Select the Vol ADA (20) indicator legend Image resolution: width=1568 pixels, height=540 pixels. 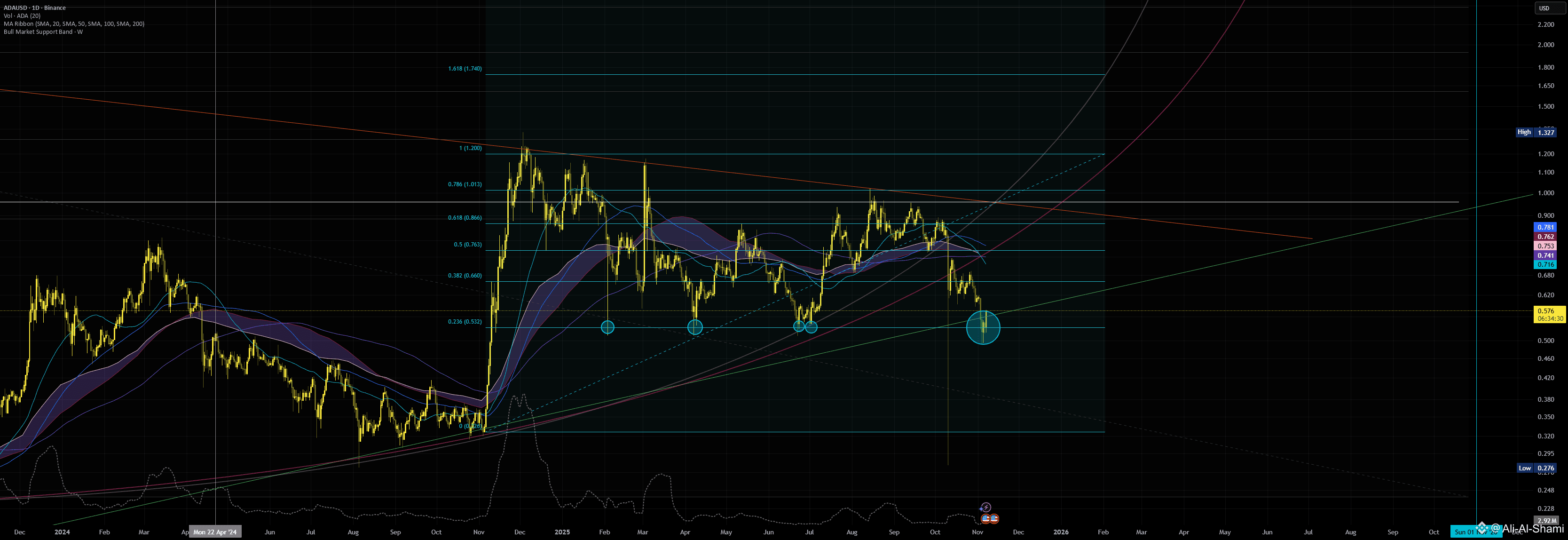(x=22, y=16)
